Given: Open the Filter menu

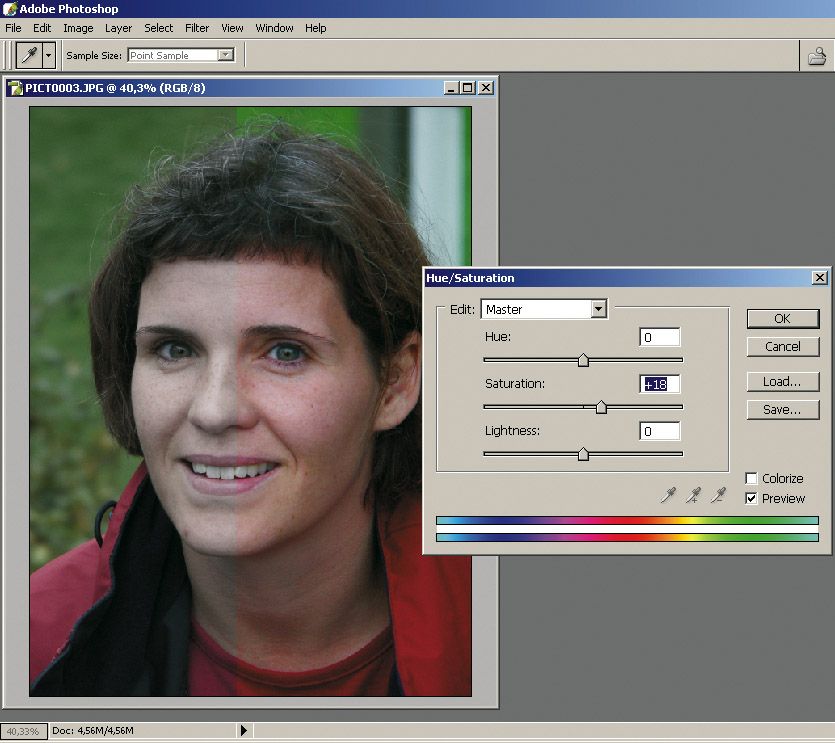Looking at the screenshot, I should click(197, 28).
